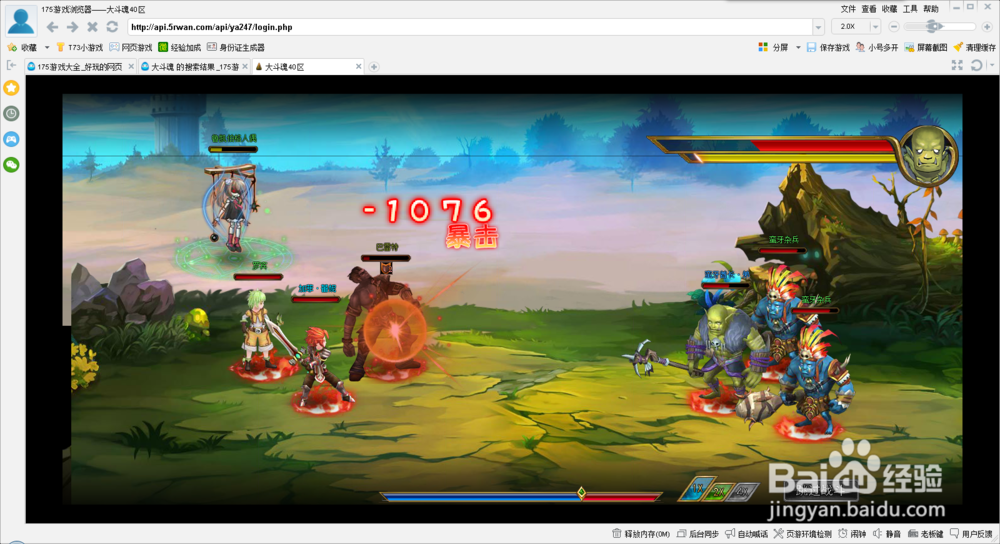Image resolution: width=1000 pixels, height=544 pixels.
Task: Stop loading the current page
Action: point(92,27)
